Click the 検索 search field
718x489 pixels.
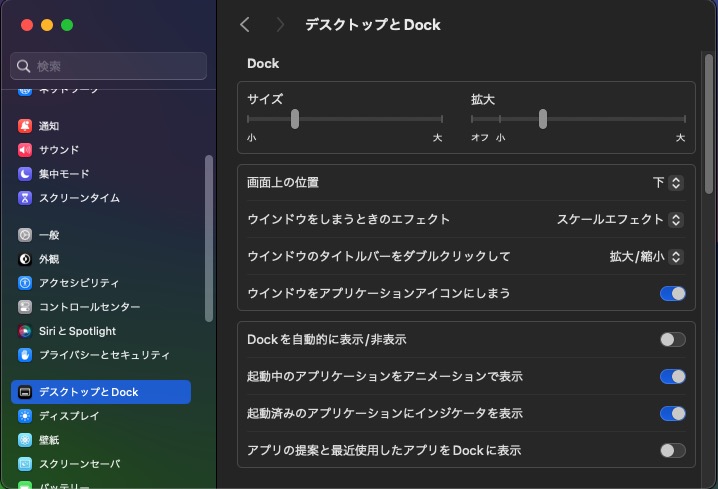click(x=109, y=66)
